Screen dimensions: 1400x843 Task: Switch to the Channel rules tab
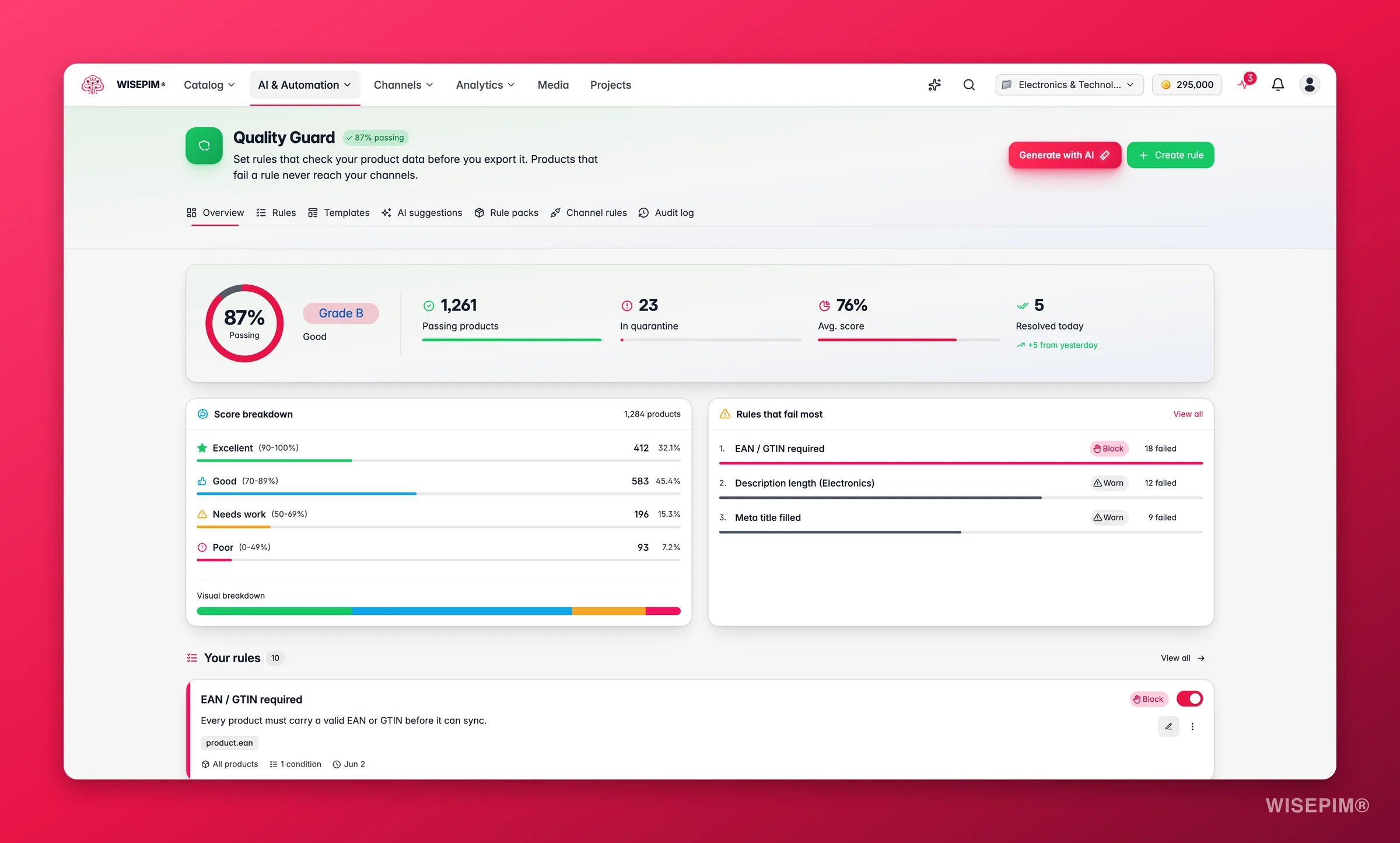[x=588, y=212]
